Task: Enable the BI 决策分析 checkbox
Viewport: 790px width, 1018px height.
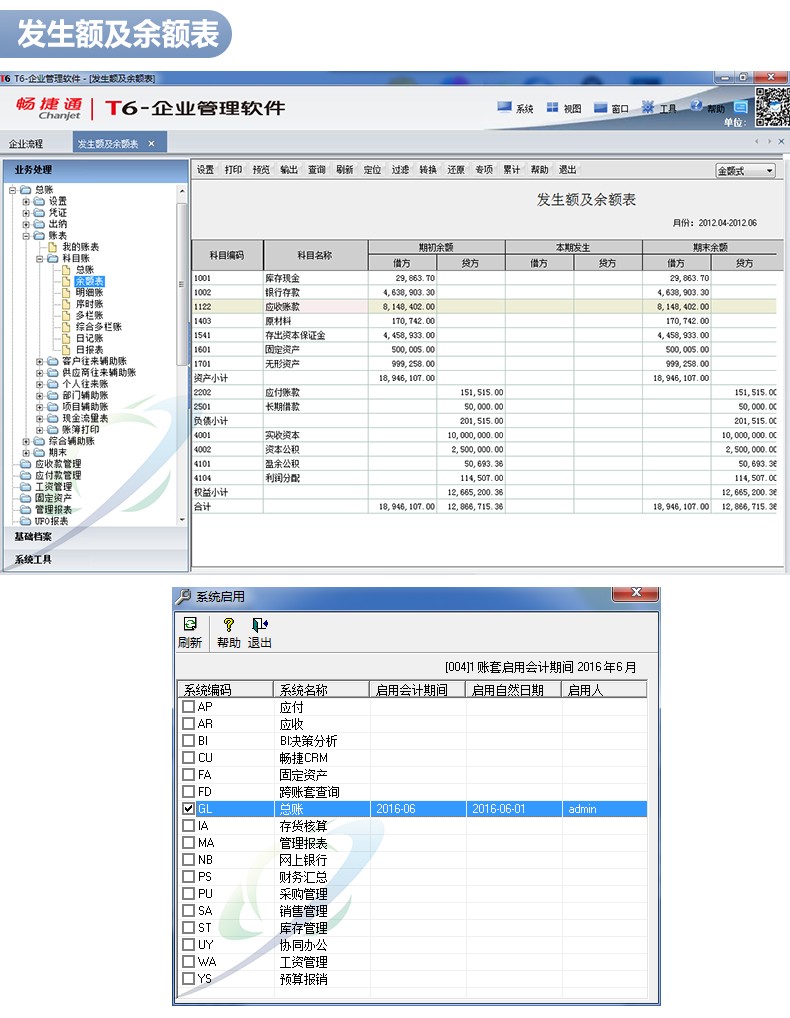Action: [188, 740]
